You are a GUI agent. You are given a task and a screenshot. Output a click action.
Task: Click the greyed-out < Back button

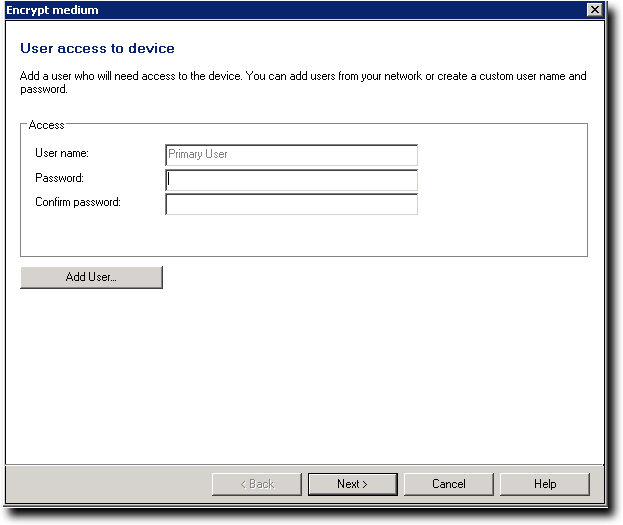[x=256, y=484]
